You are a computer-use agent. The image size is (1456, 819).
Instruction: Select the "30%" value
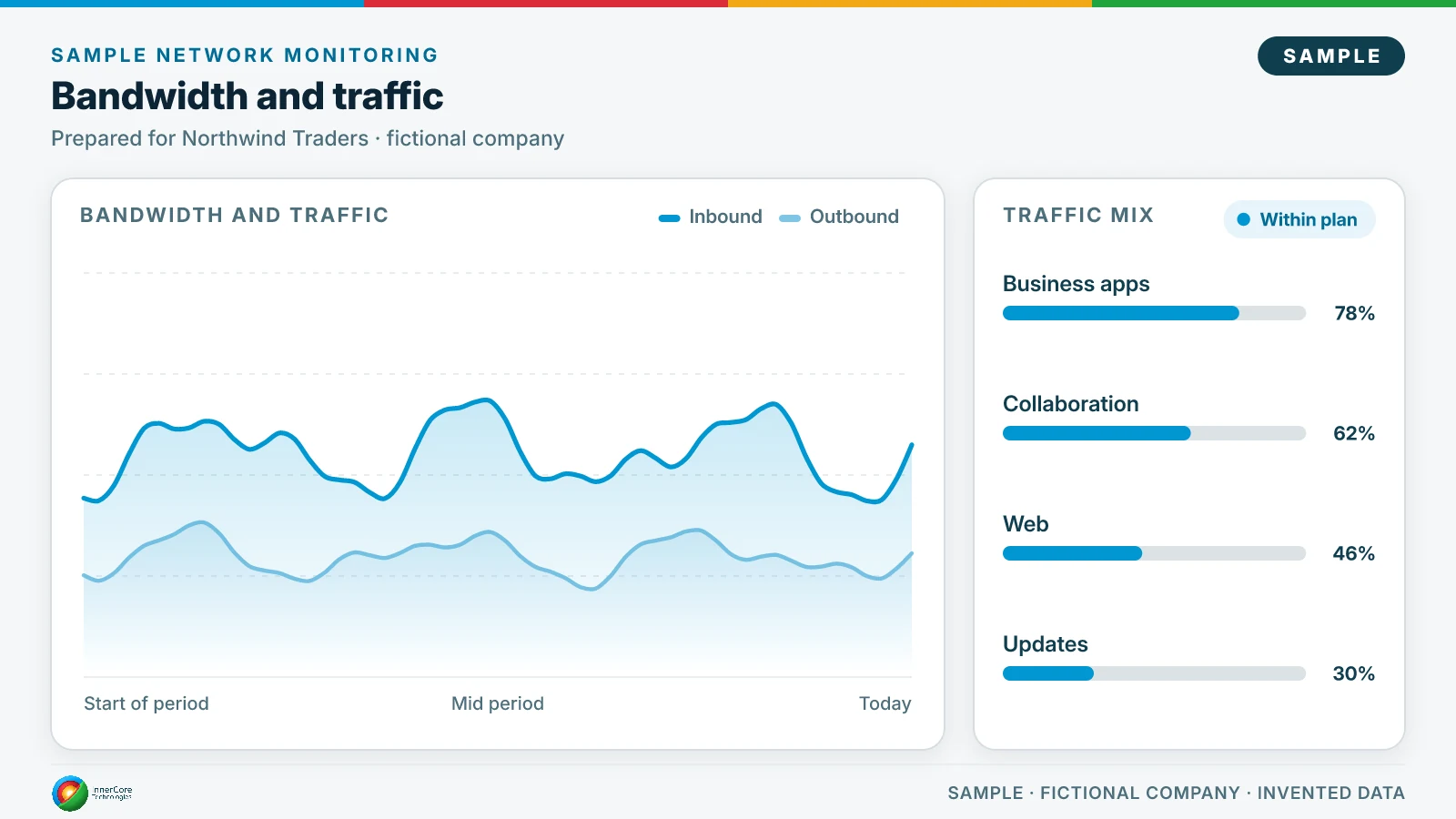[x=1354, y=673]
